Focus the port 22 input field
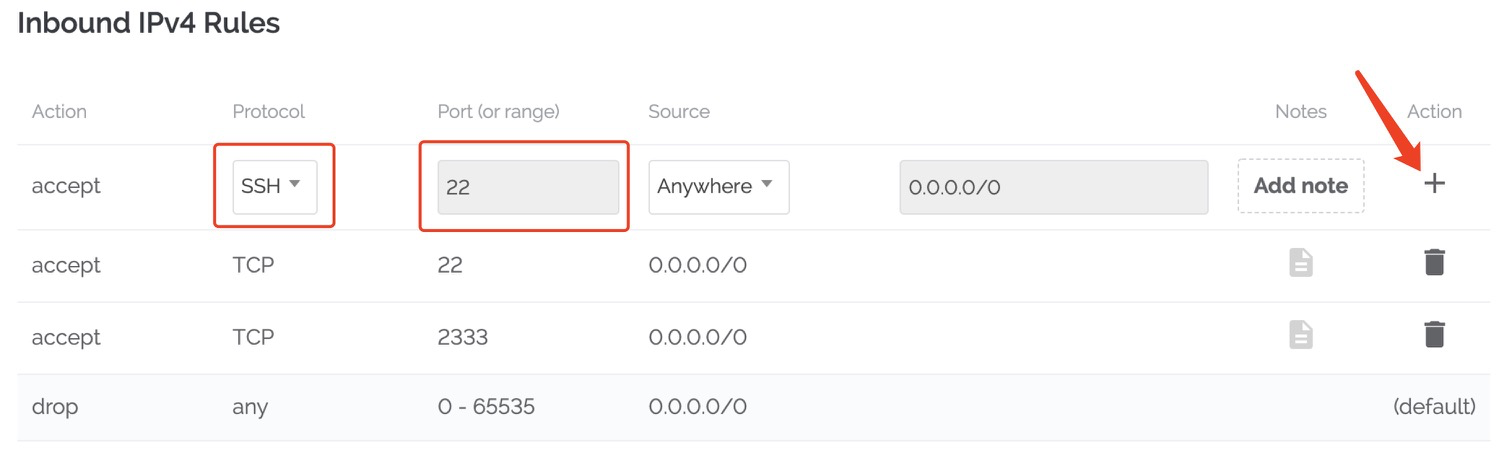Viewport: 1512px width, 452px height. (528, 187)
